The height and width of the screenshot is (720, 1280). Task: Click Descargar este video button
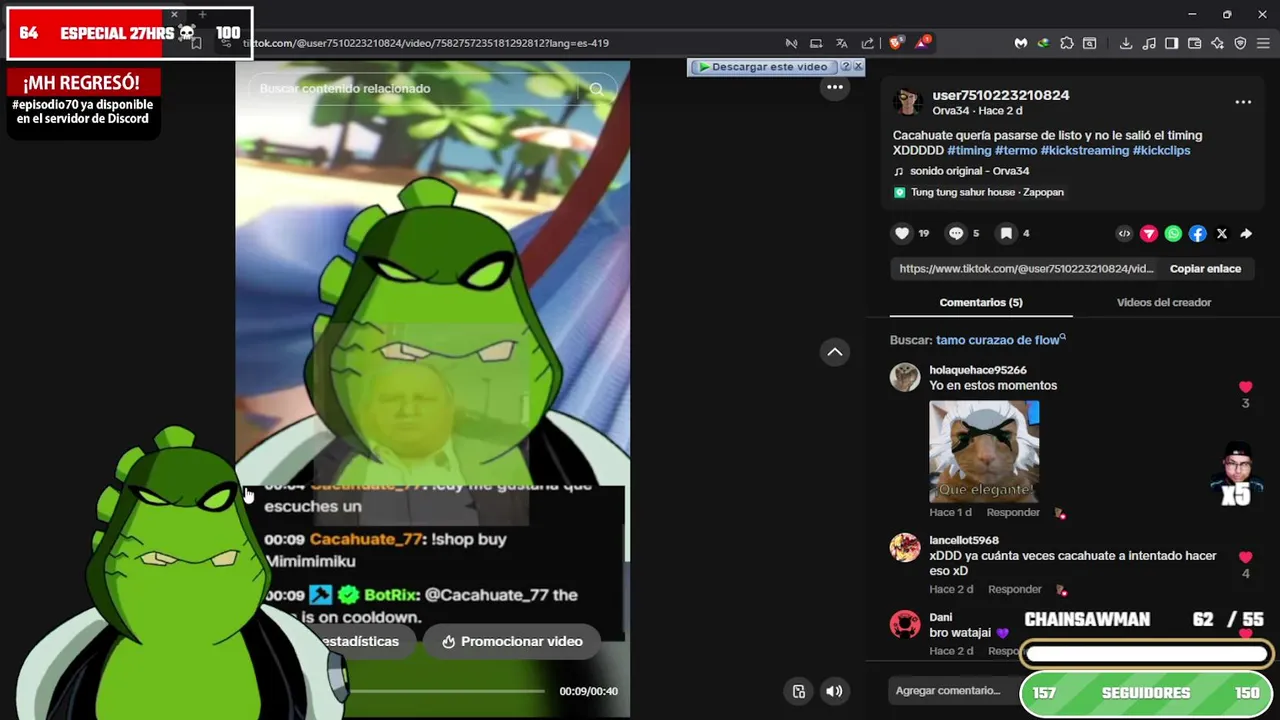(x=763, y=67)
